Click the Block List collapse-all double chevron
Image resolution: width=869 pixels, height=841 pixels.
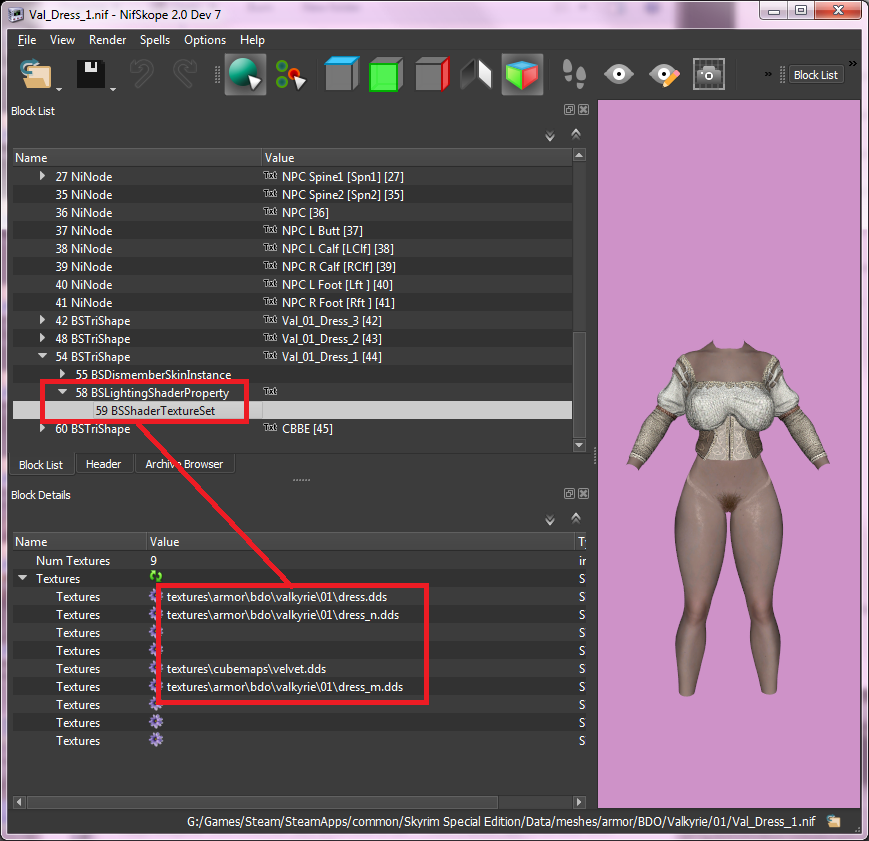click(x=550, y=136)
